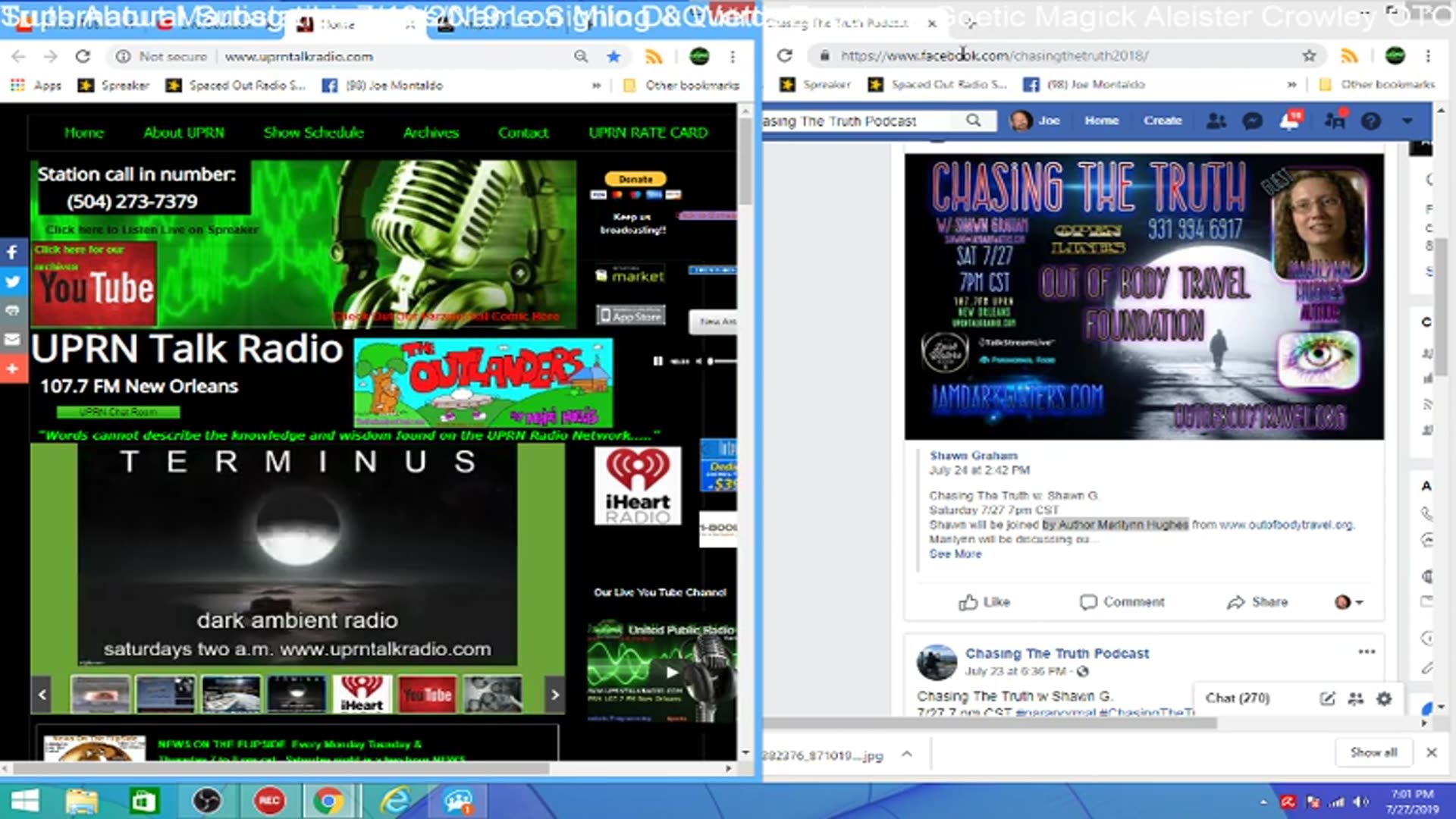Image resolution: width=1456 pixels, height=819 pixels.
Task: Click the Outlanders comic banner
Action: [x=483, y=383]
